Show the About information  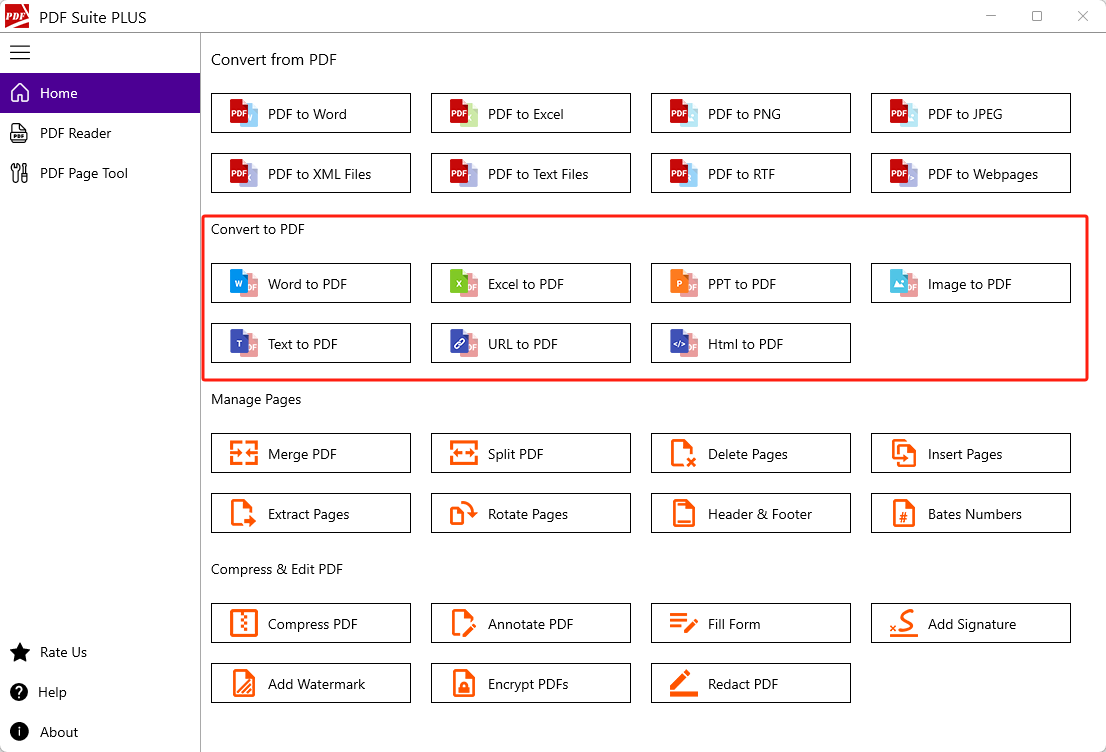coord(58,732)
